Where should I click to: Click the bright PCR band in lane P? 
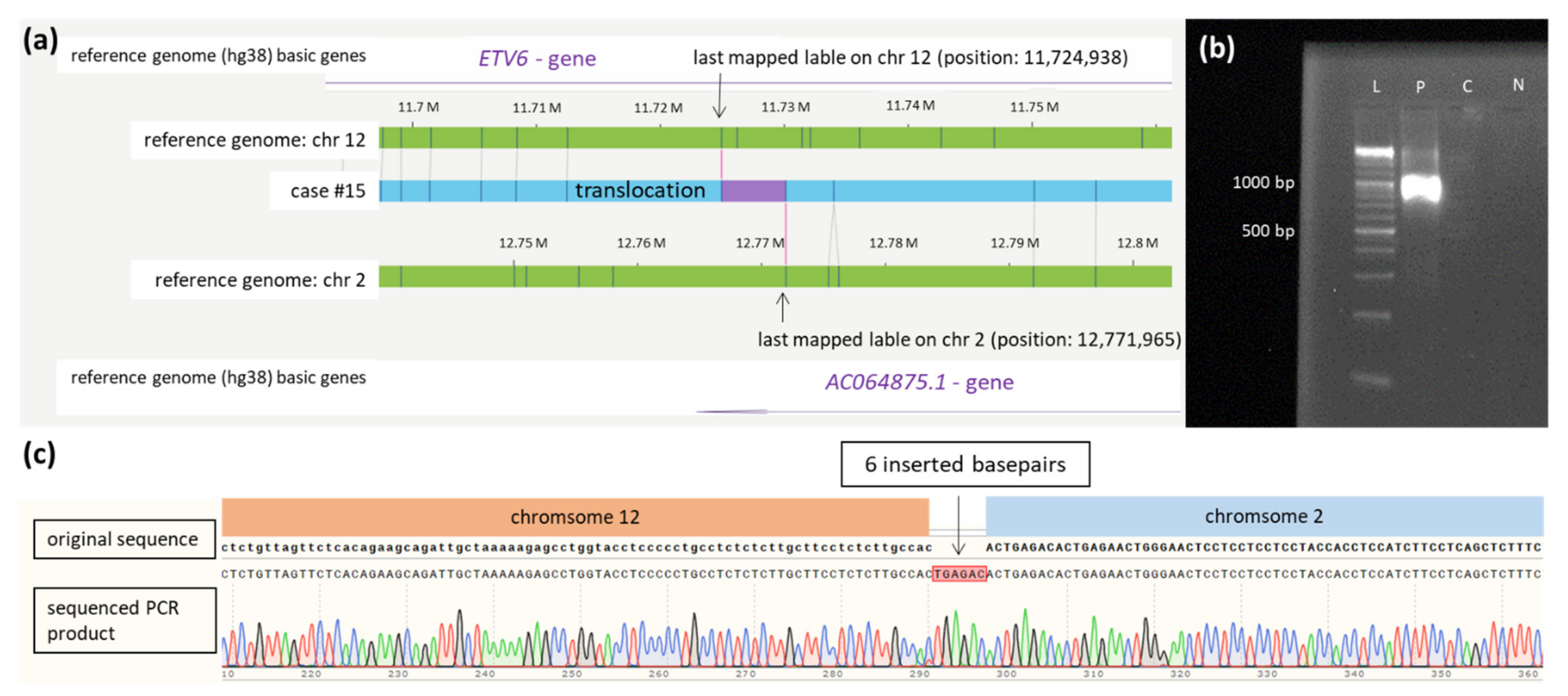pyautogui.click(x=1421, y=187)
